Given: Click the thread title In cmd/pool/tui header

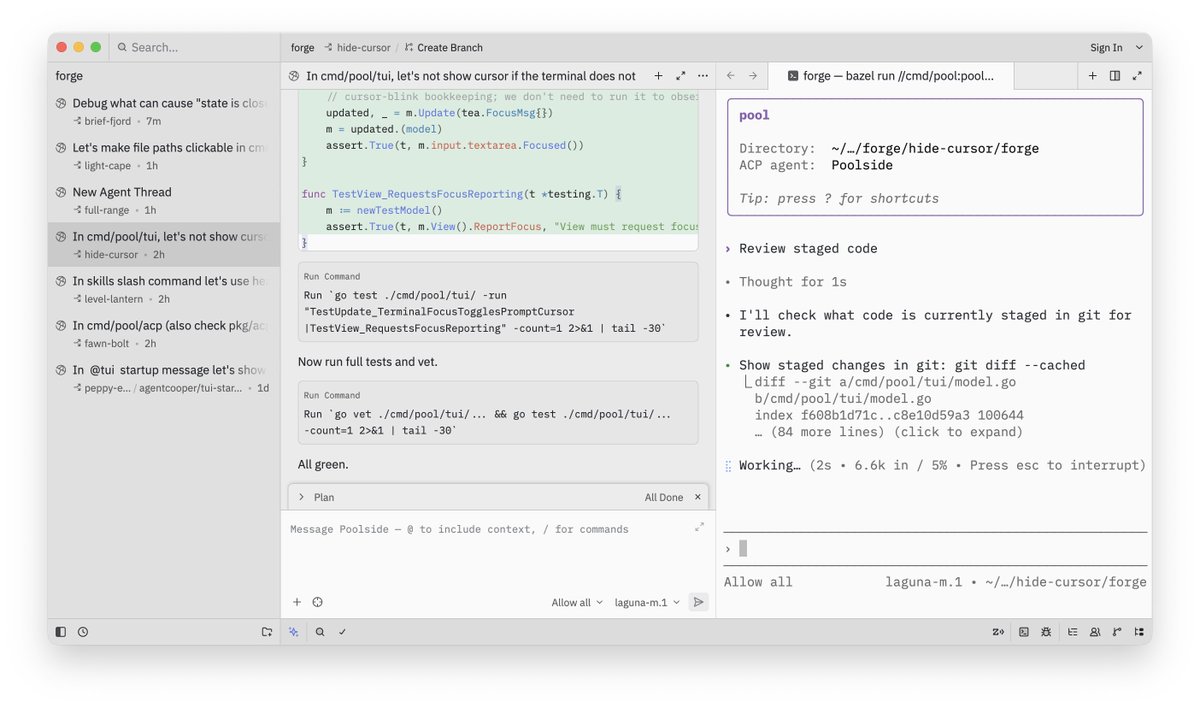Looking at the screenshot, I should pos(471,76).
